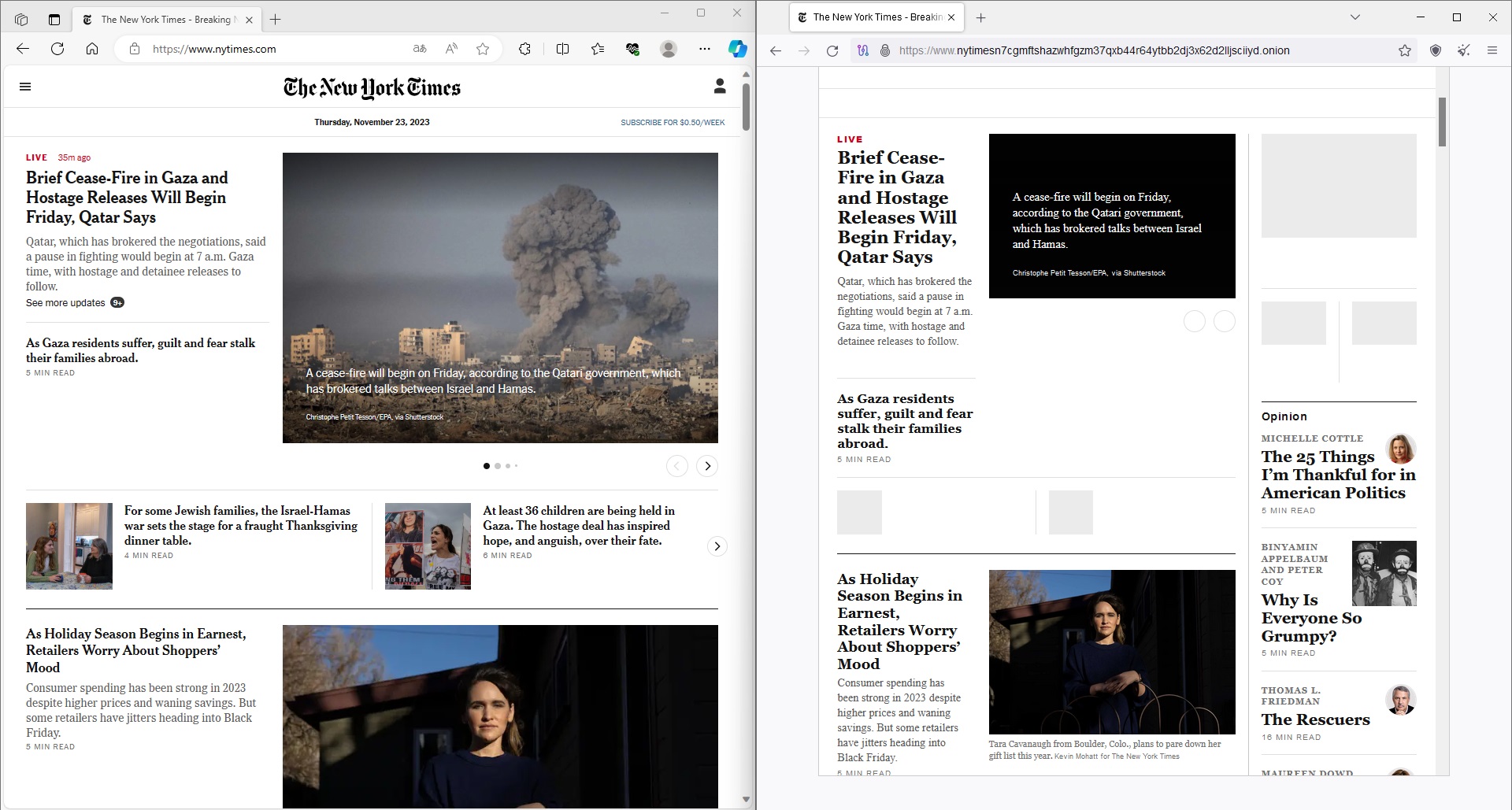Open Edge profile avatar
The width and height of the screenshot is (1512, 810).
(669, 49)
